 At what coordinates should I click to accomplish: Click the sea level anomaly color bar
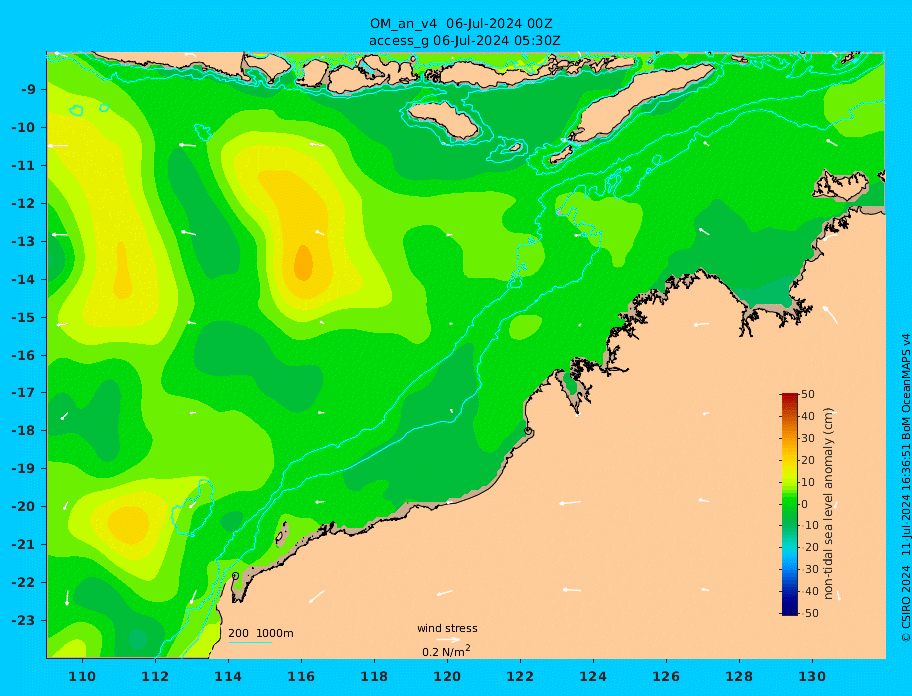[x=790, y=504]
